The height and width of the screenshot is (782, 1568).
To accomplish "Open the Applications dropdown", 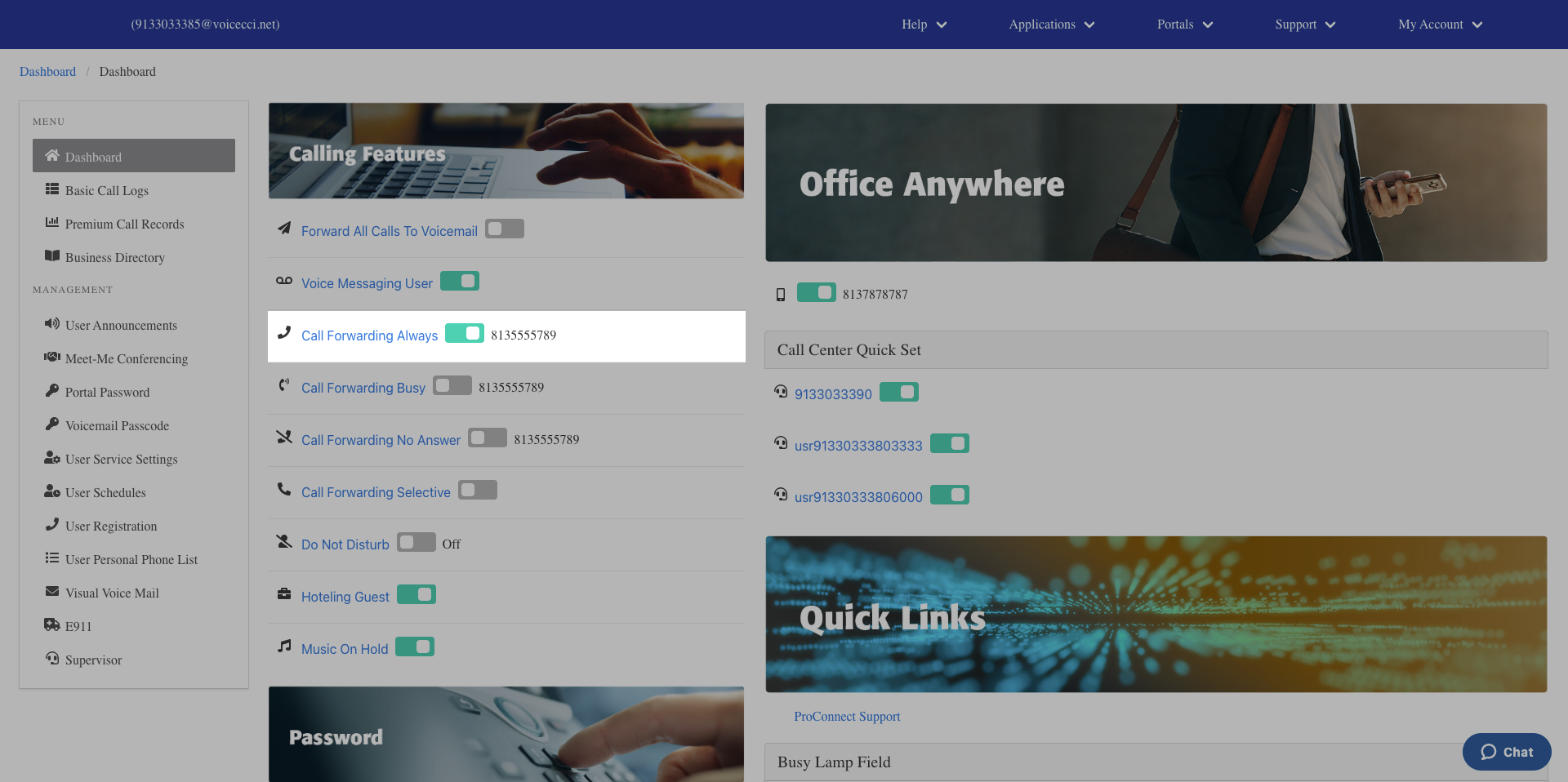I will coord(1052,24).
